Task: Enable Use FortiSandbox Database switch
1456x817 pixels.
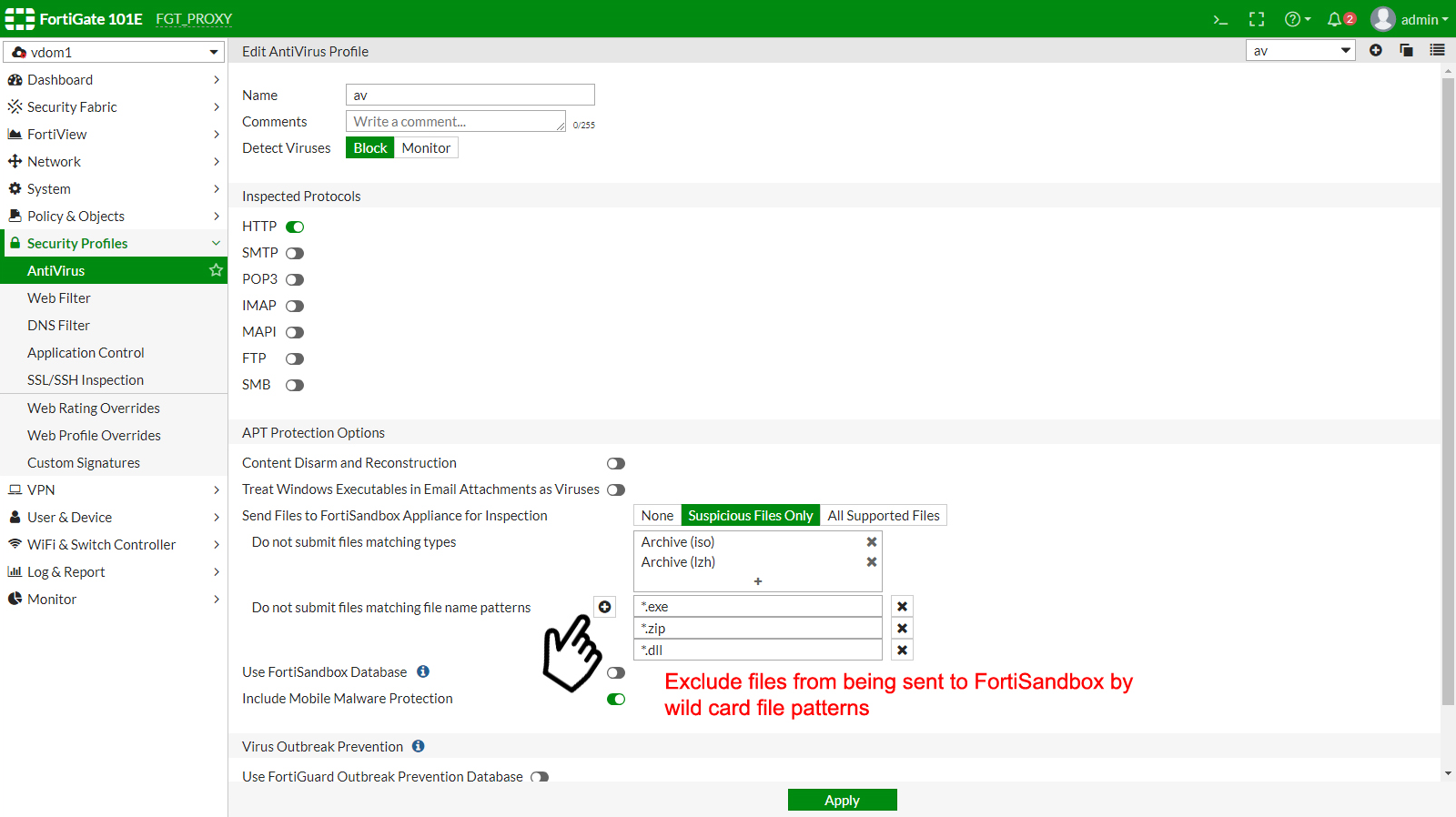Action: point(616,672)
